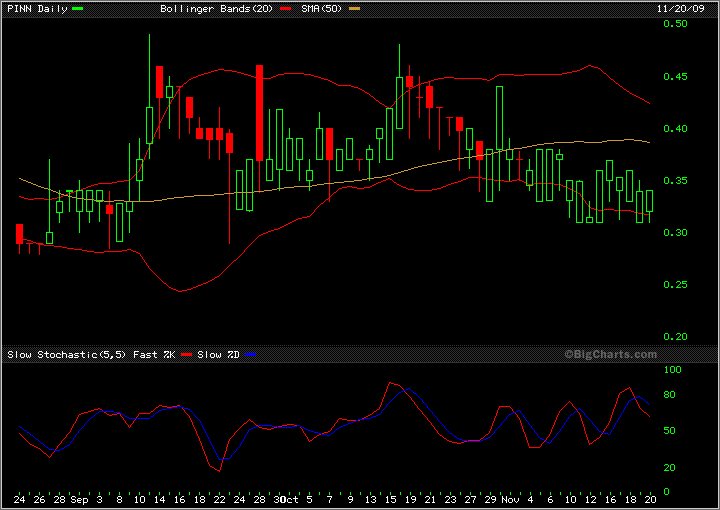Screen dimensions: 720x510
Task: Click the 0.50 price axis label
Action: pos(675,24)
